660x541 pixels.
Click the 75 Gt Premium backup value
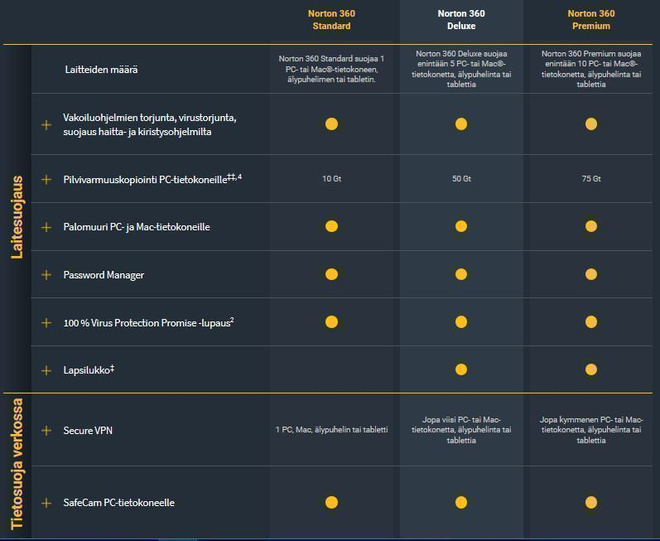click(x=591, y=179)
